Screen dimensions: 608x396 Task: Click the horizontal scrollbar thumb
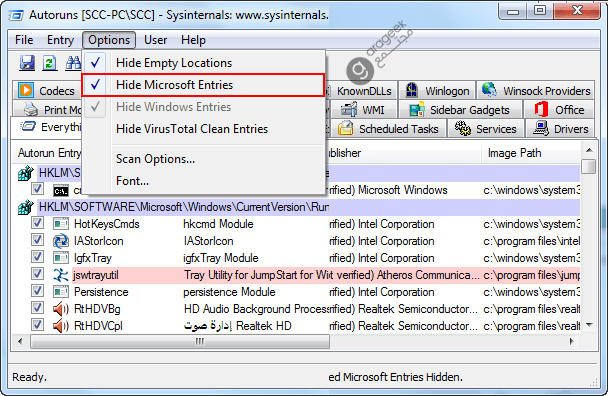(180, 342)
